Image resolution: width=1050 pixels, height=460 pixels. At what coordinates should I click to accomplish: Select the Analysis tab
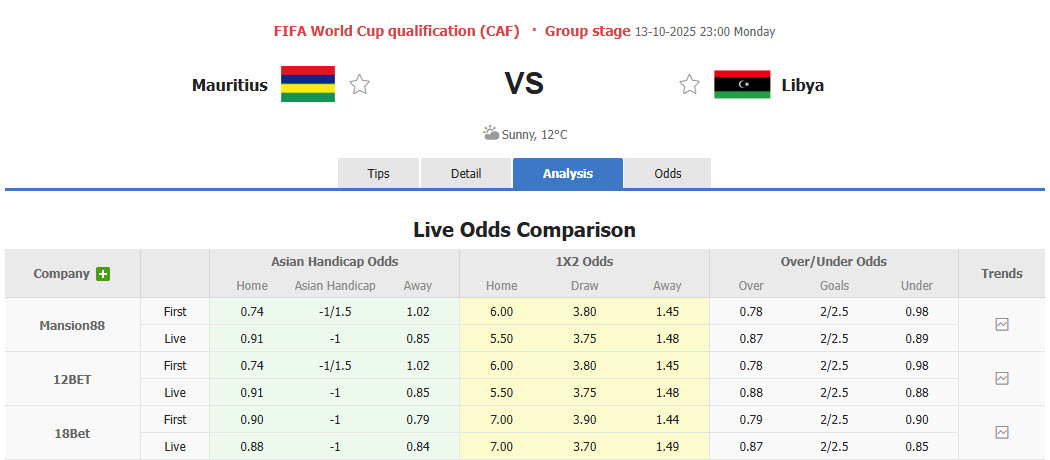point(568,173)
